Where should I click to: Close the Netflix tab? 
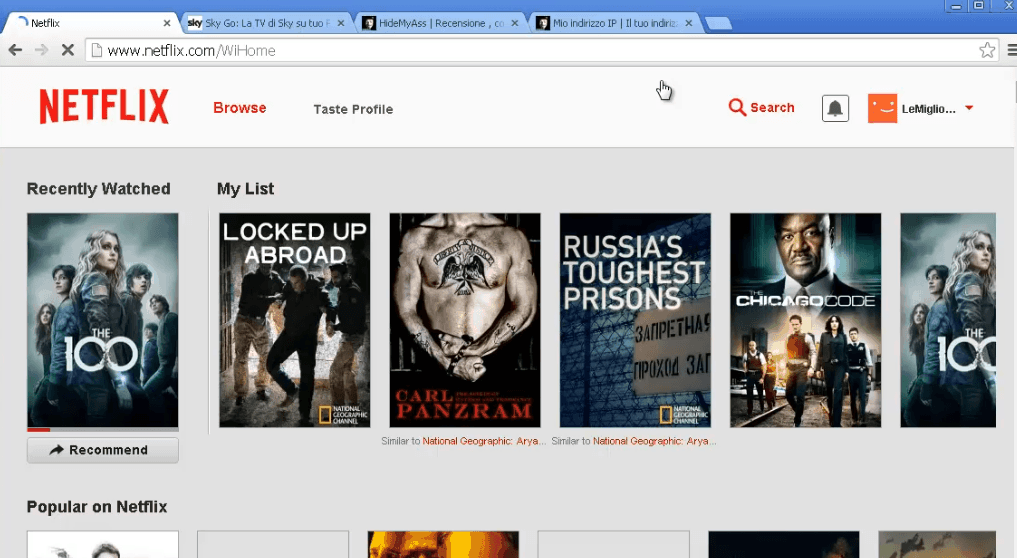(167, 23)
